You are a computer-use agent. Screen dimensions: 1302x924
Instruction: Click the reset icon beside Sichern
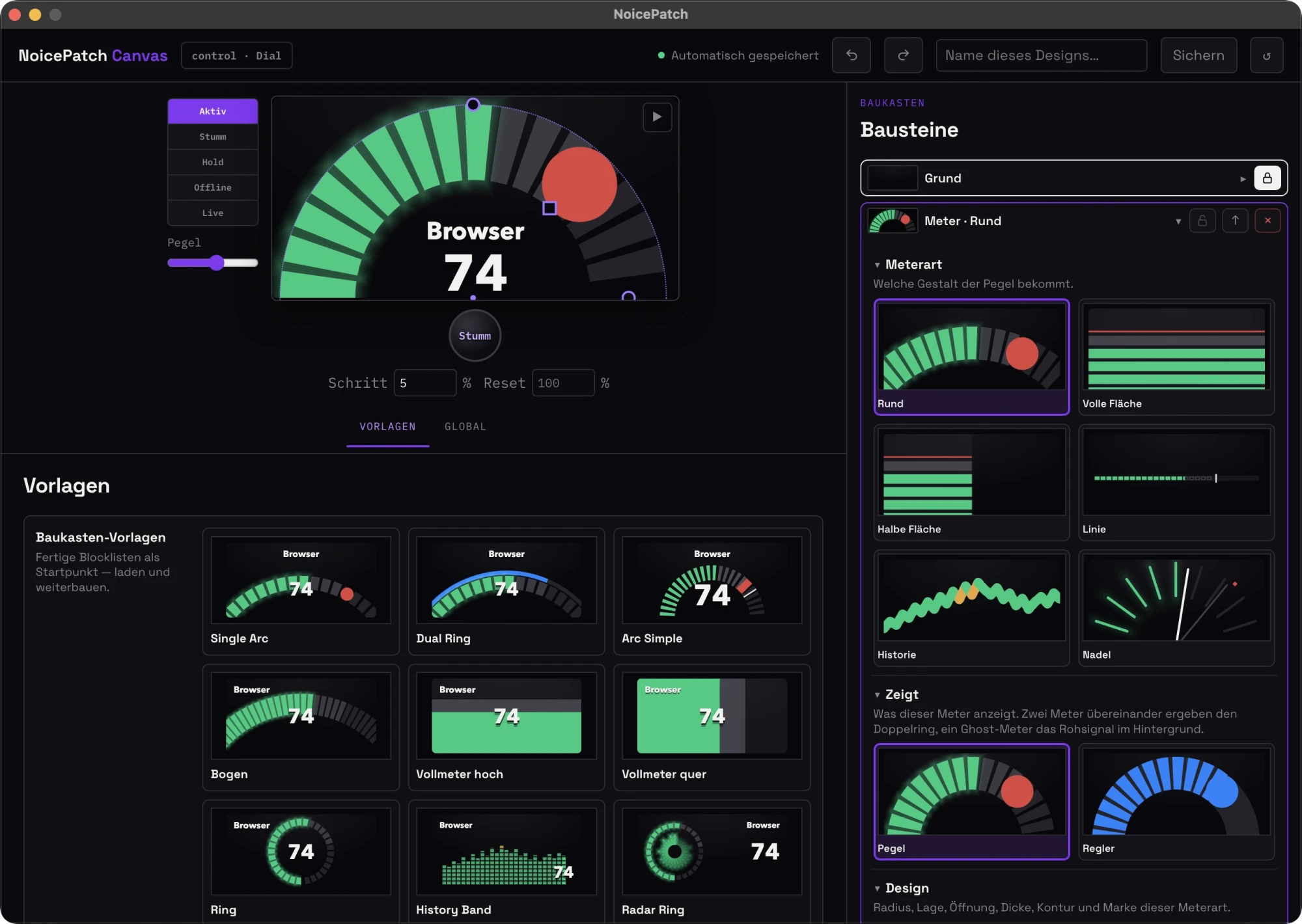[1266, 55]
